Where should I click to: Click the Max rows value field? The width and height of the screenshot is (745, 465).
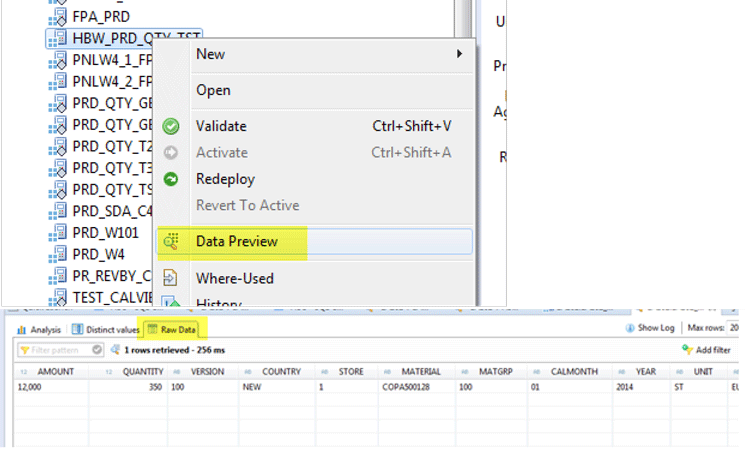click(734, 328)
